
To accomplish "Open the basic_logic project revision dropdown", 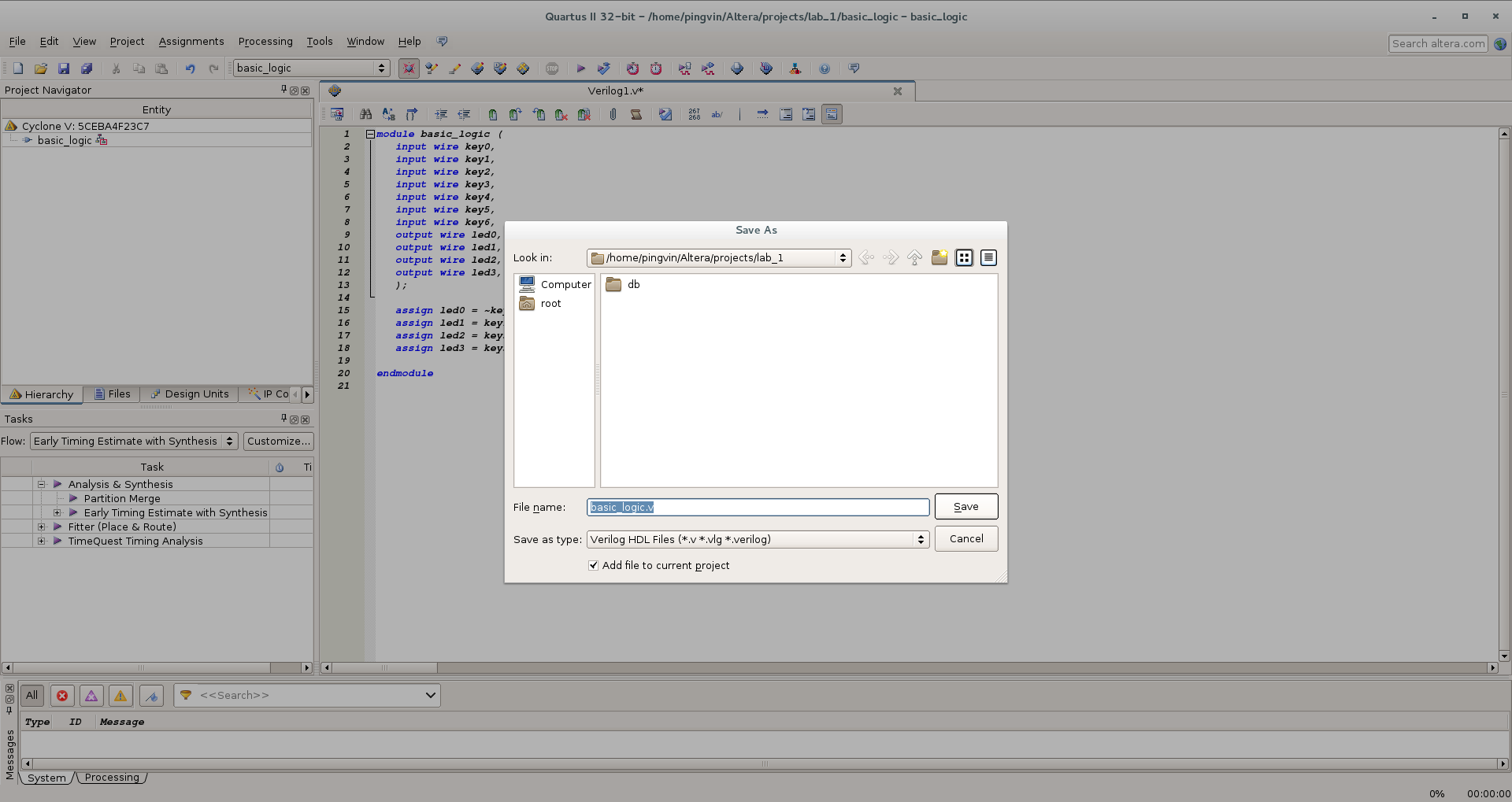I will 312,68.
